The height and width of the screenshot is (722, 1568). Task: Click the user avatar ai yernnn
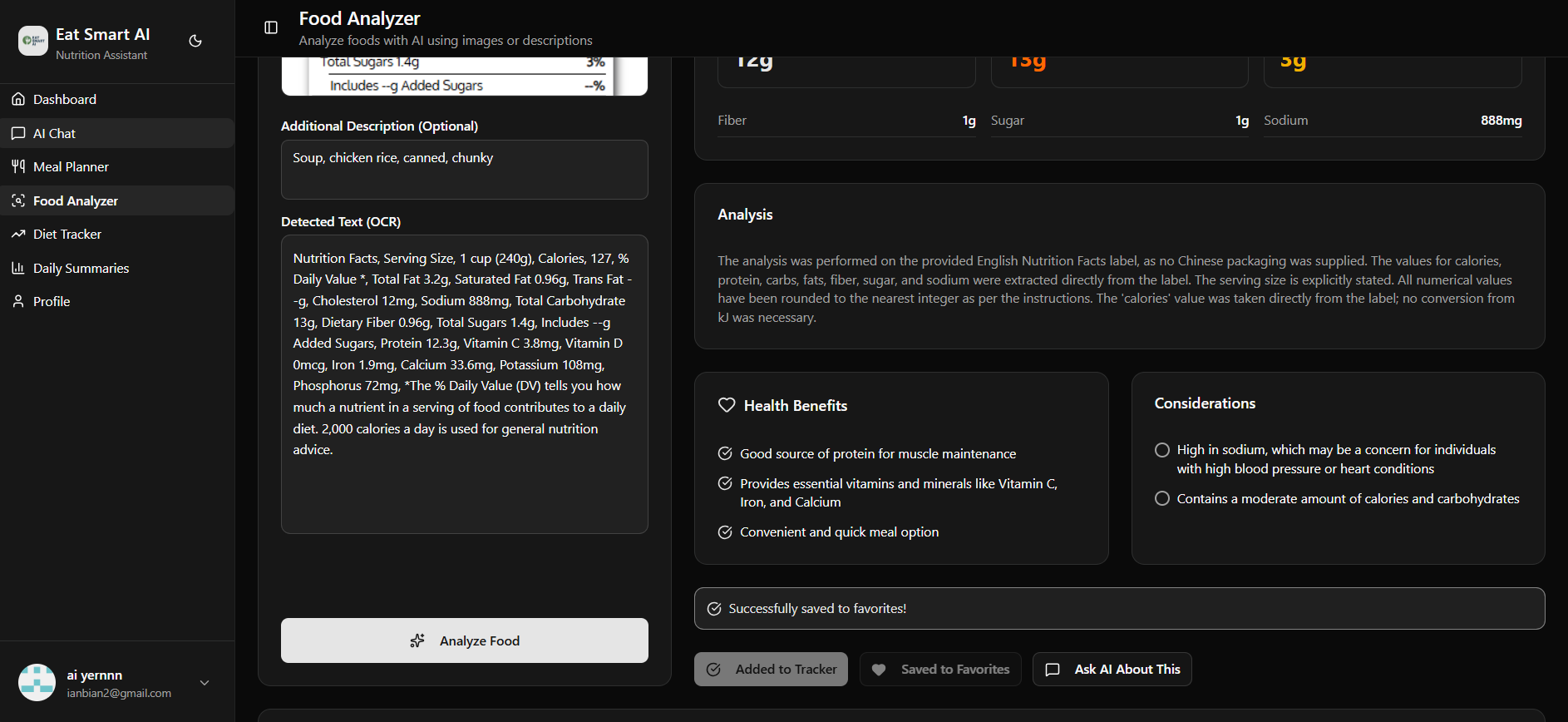tap(37, 683)
